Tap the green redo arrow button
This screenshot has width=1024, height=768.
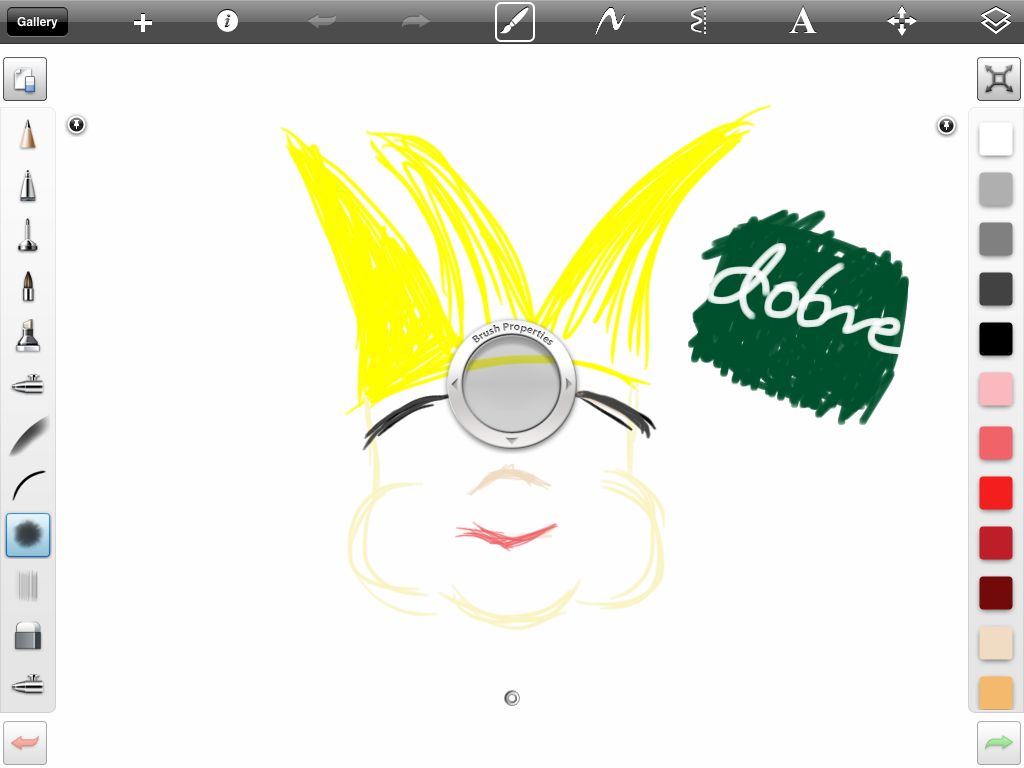pos(999,743)
